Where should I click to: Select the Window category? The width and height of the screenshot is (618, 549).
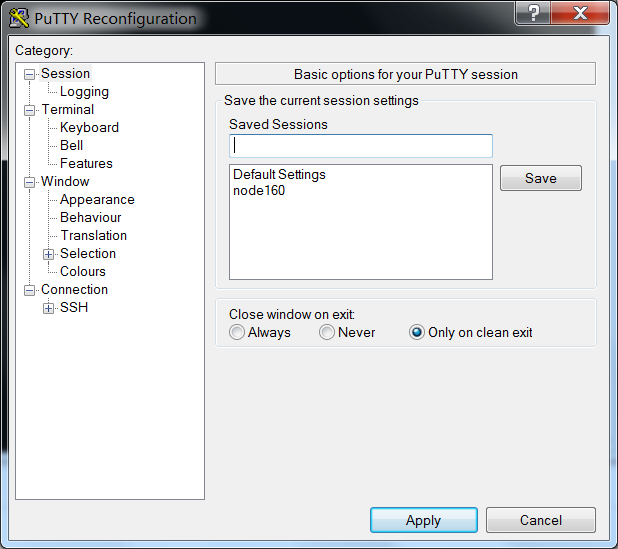click(x=65, y=181)
